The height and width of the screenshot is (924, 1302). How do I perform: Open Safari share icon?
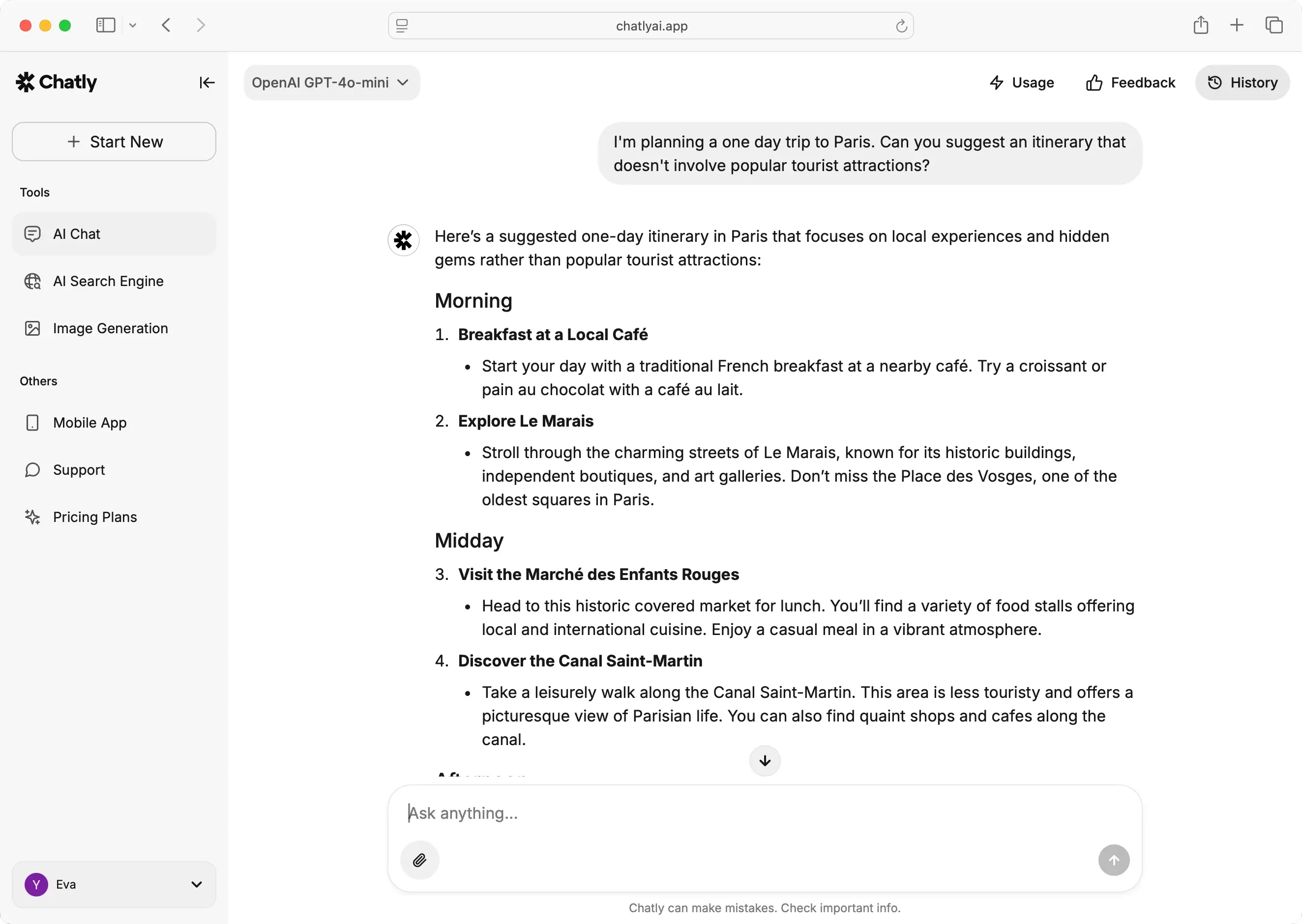point(1200,26)
